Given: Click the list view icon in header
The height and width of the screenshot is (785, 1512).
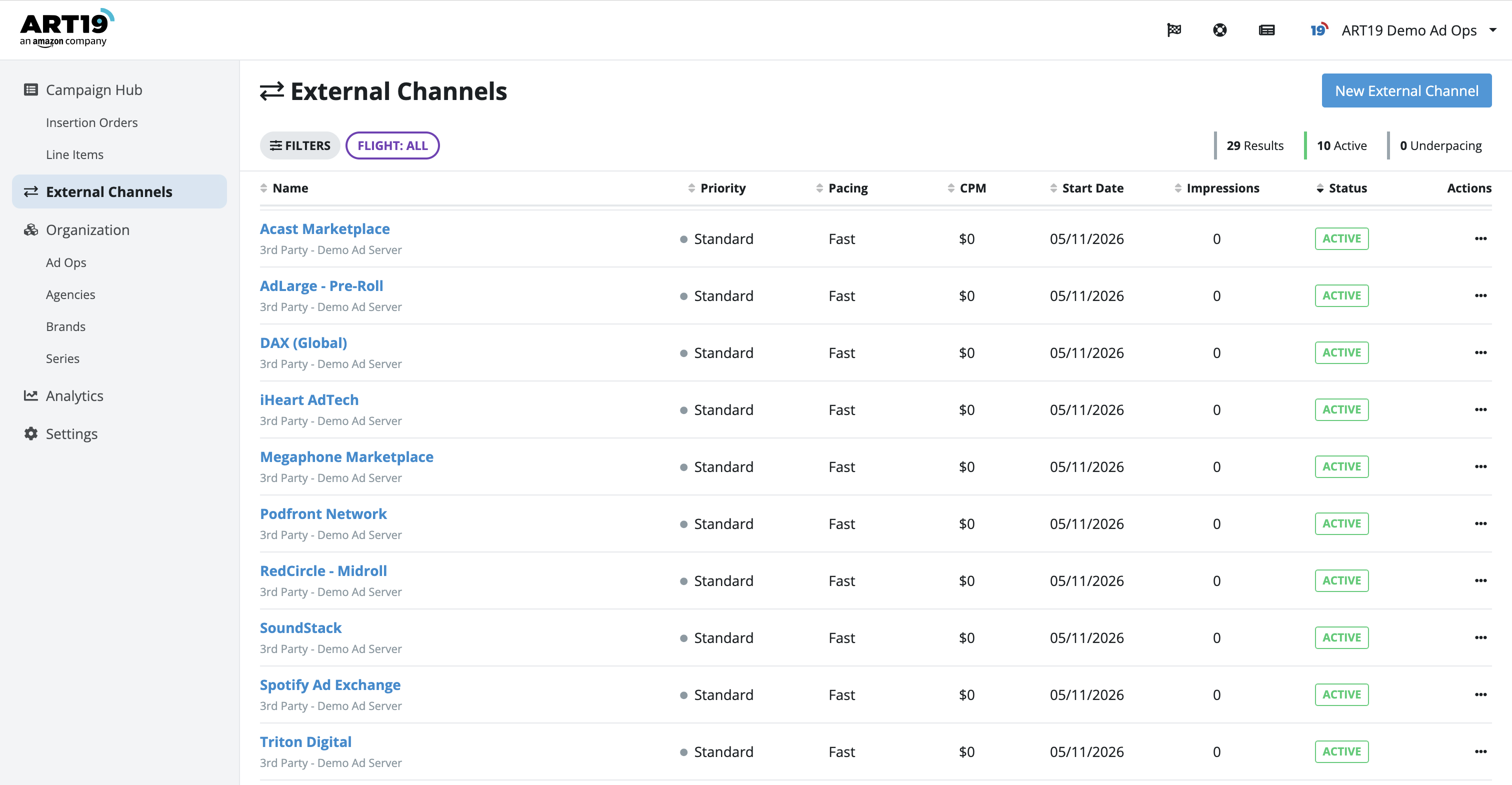Looking at the screenshot, I should coord(1266,30).
